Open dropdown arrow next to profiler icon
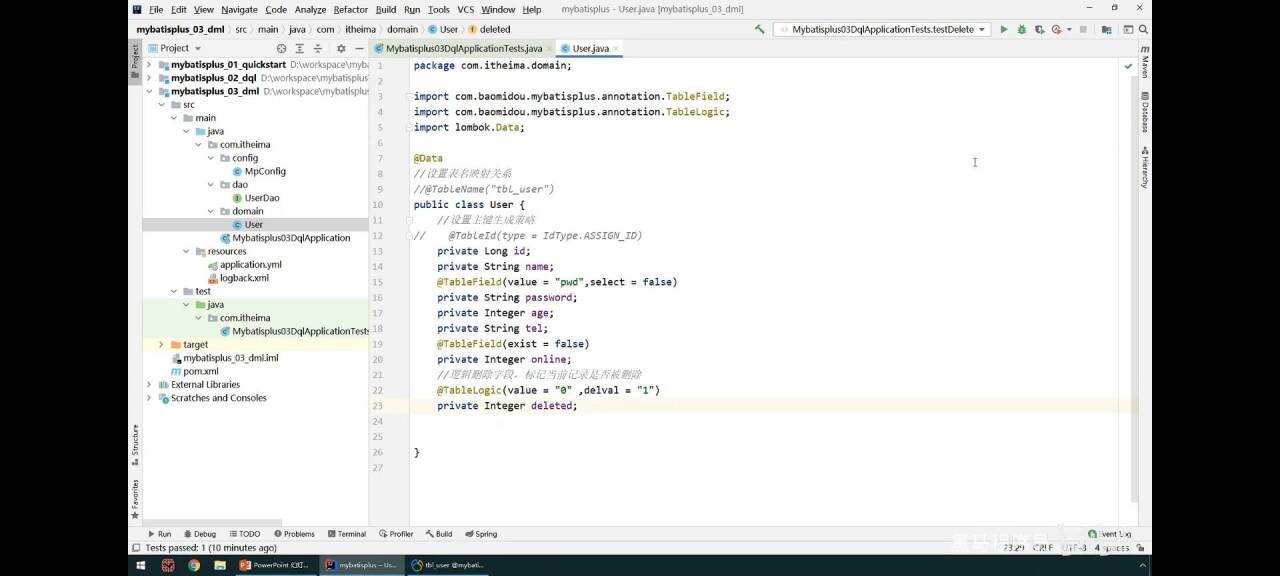This screenshot has height=576, width=1280. point(1069,29)
